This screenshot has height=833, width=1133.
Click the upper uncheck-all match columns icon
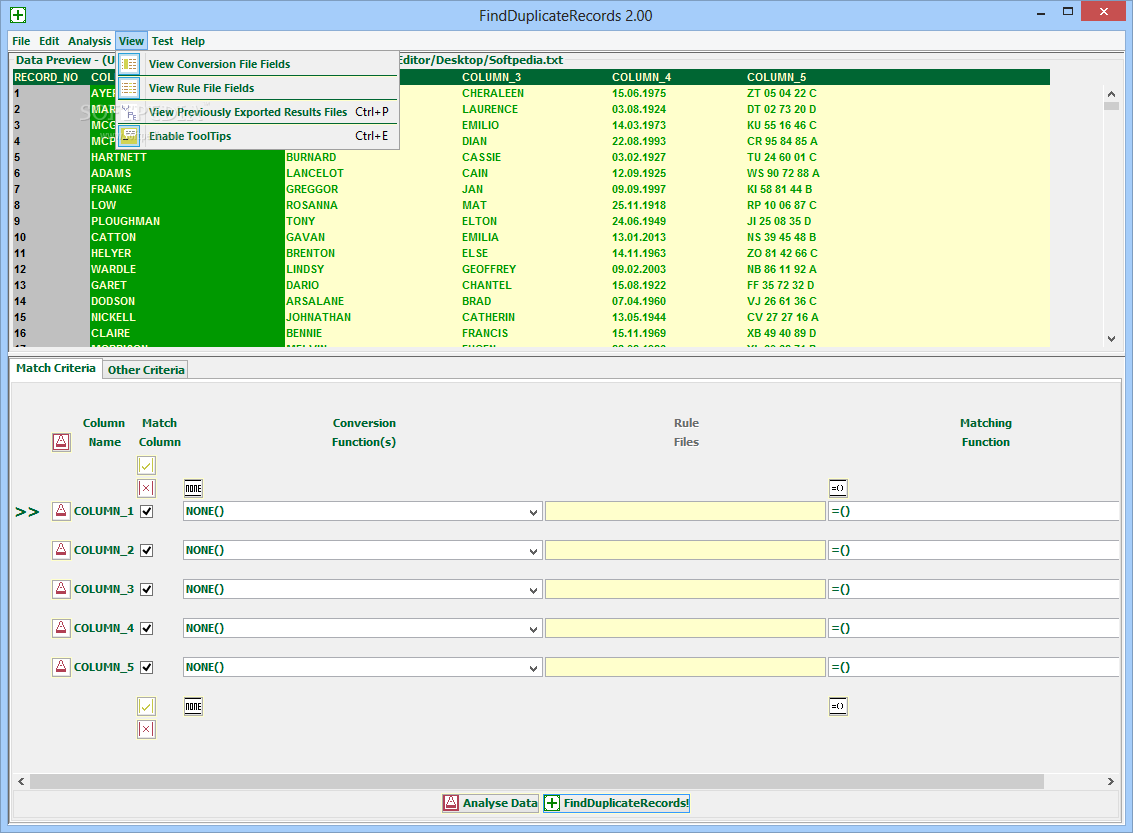tap(147, 488)
